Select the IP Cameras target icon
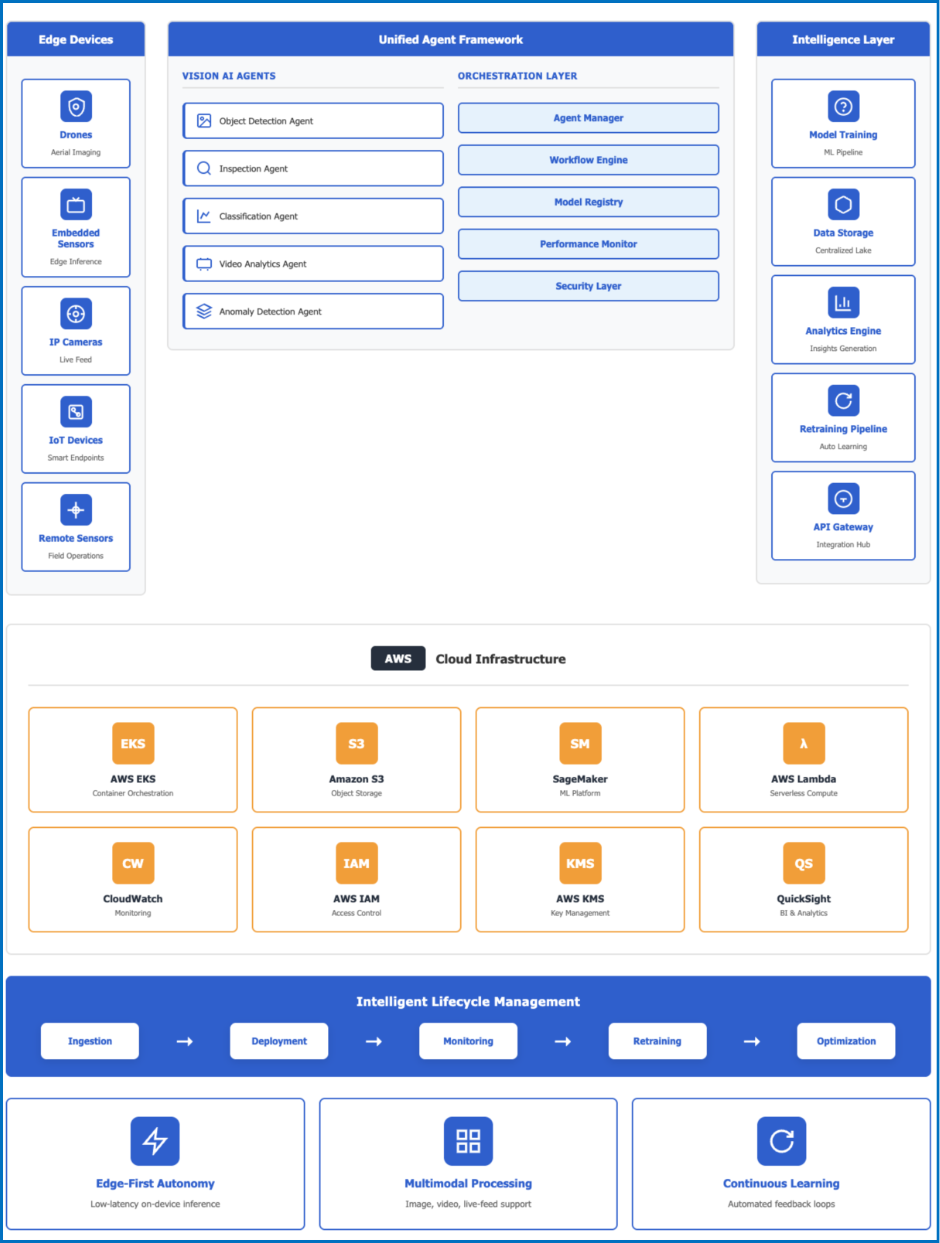The width and height of the screenshot is (940, 1243). tap(76, 313)
